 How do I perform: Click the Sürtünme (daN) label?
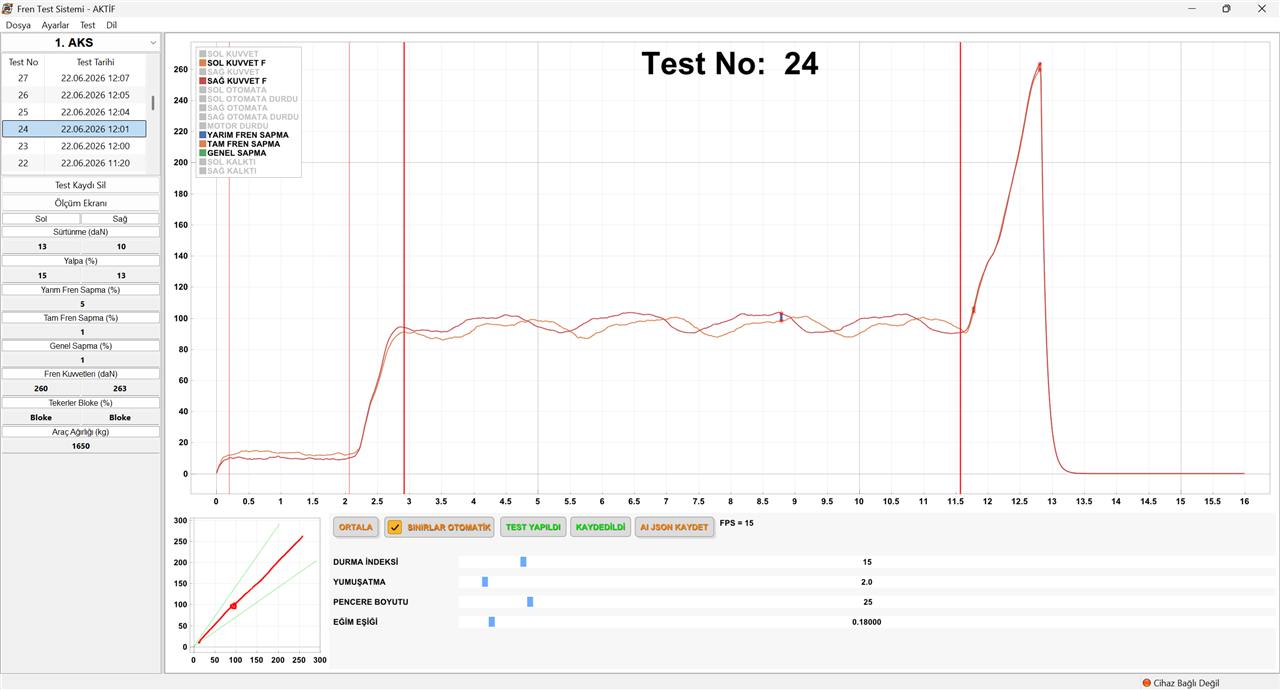(x=80, y=232)
